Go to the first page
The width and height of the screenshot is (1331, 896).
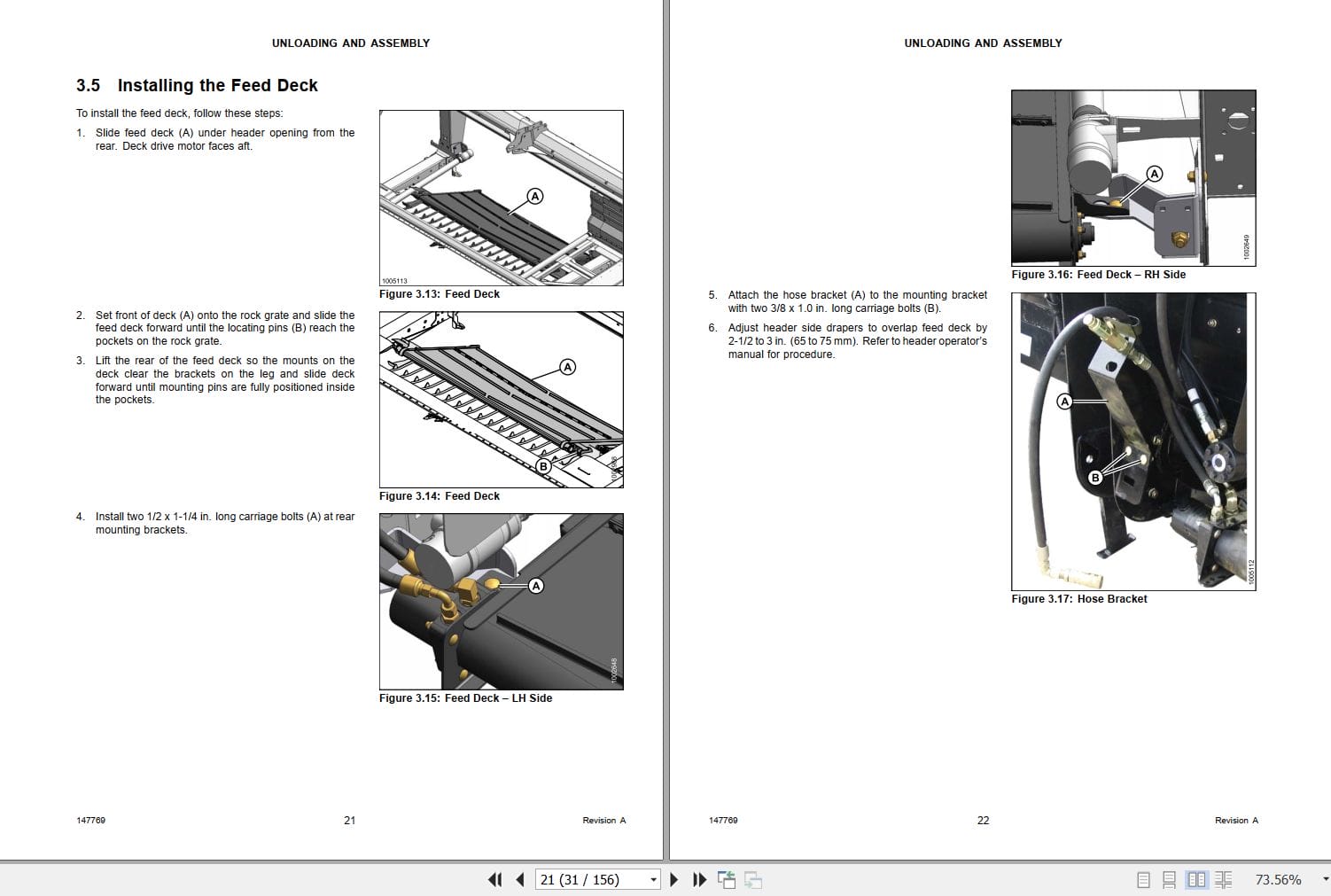pos(494,879)
